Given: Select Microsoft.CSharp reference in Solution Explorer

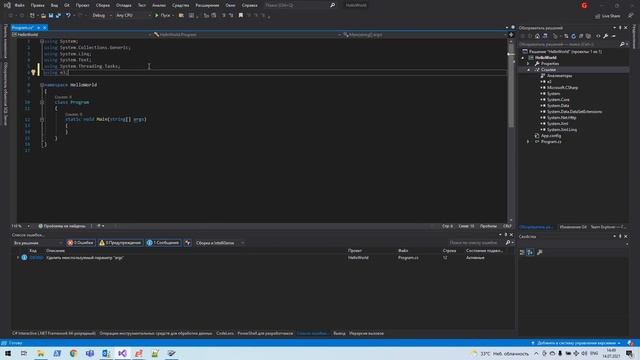Looking at the screenshot, I should (x=562, y=88).
